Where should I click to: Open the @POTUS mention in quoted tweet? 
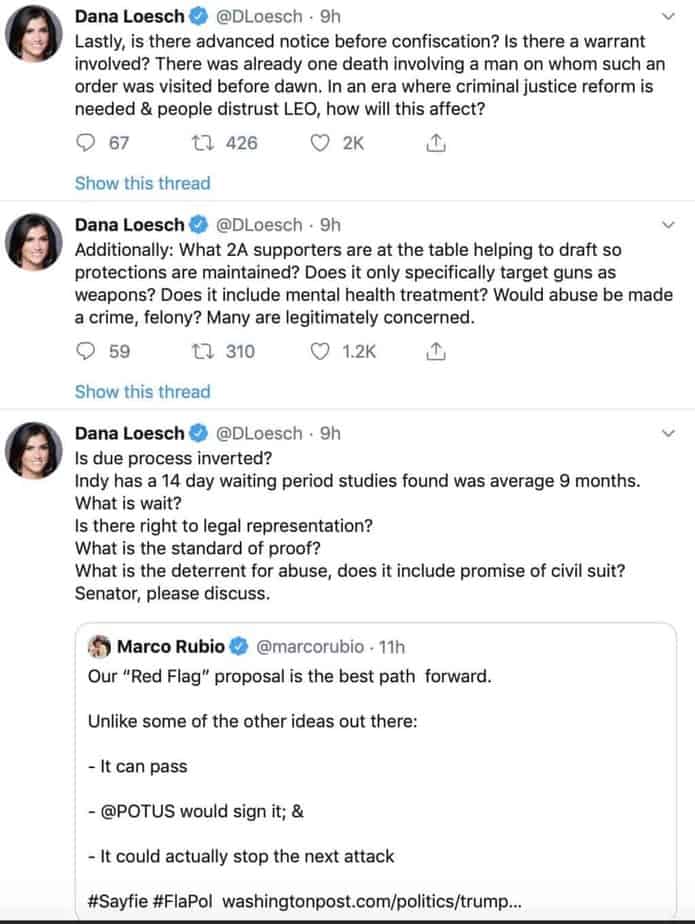click(138, 811)
